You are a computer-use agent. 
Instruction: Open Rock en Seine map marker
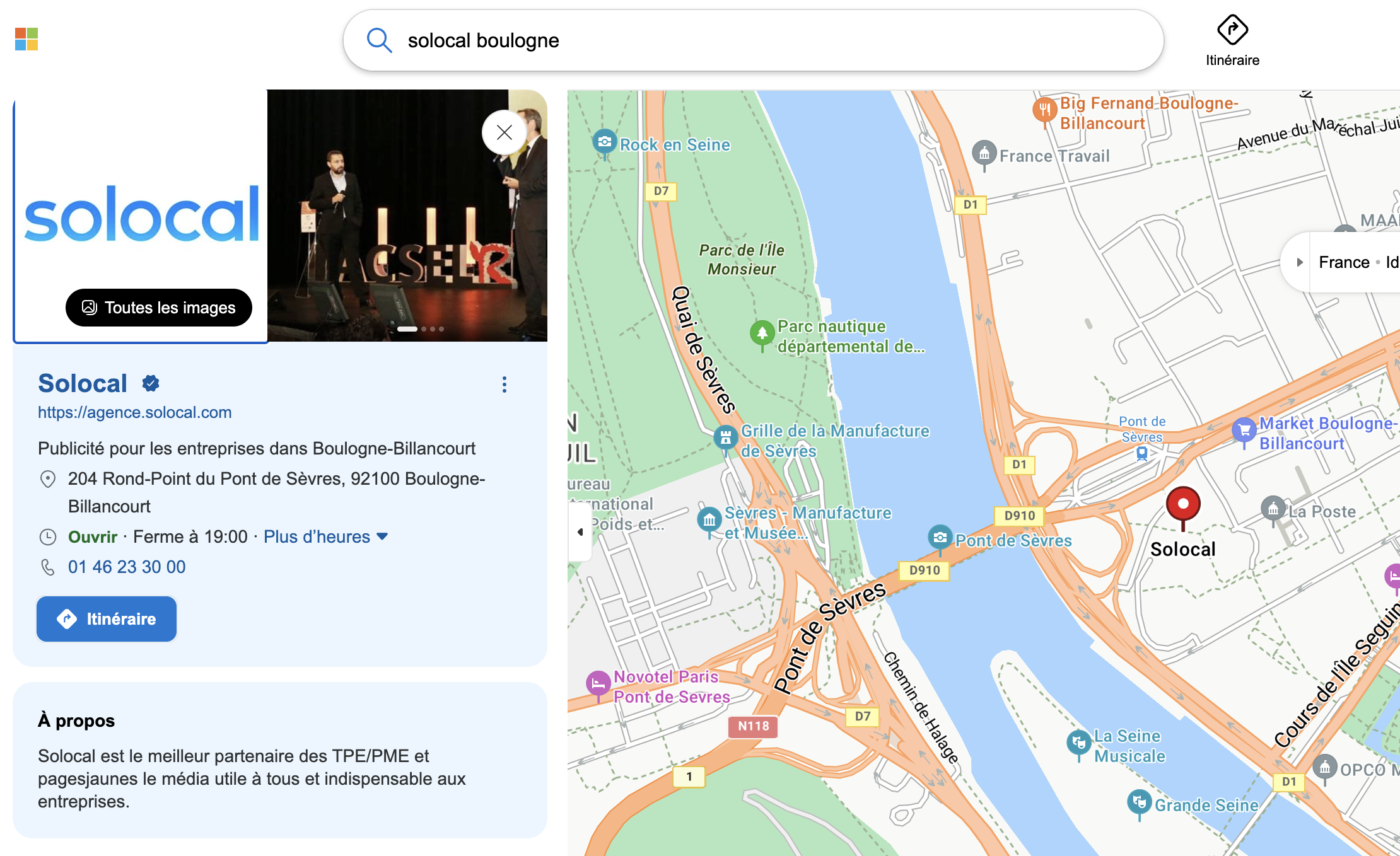pyautogui.click(x=604, y=144)
